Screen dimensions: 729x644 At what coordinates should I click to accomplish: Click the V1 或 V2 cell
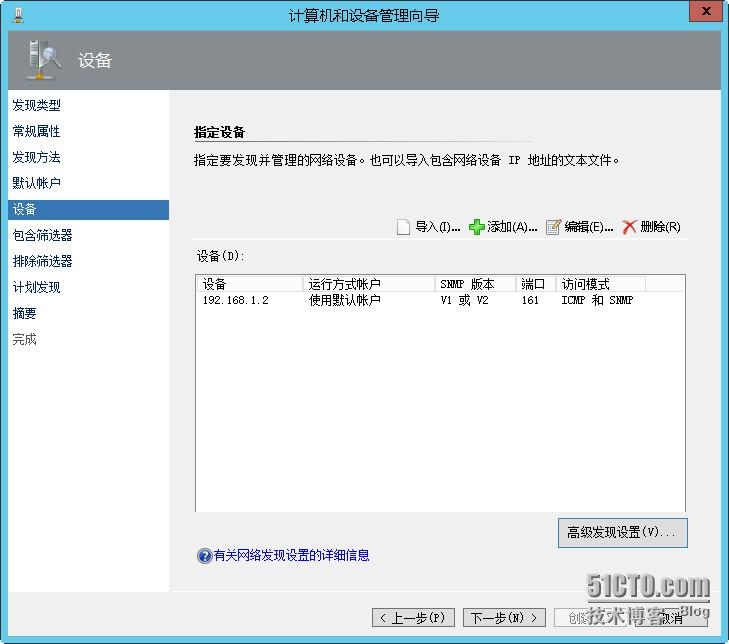click(x=464, y=300)
